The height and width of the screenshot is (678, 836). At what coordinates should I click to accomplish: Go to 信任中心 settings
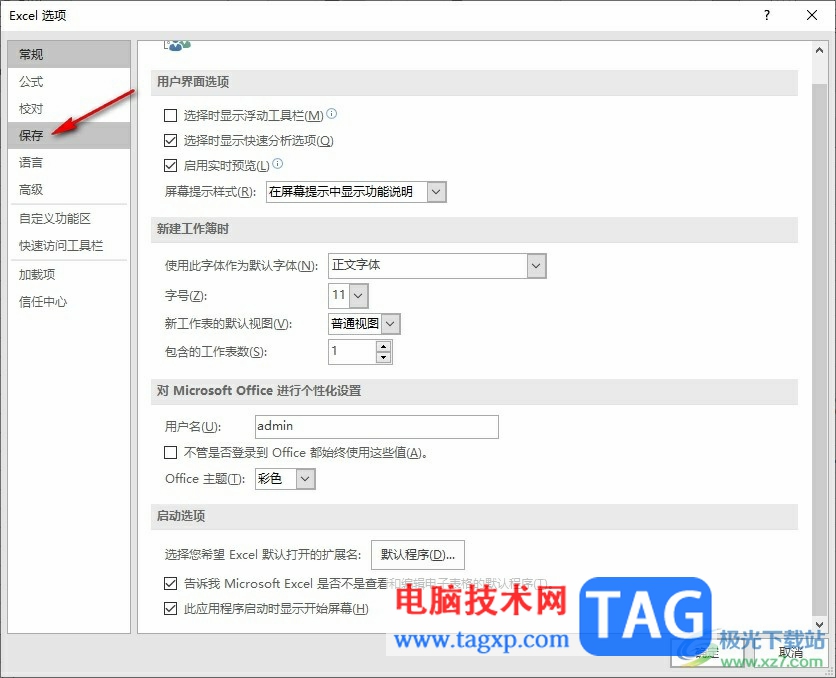(x=69, y=302)
